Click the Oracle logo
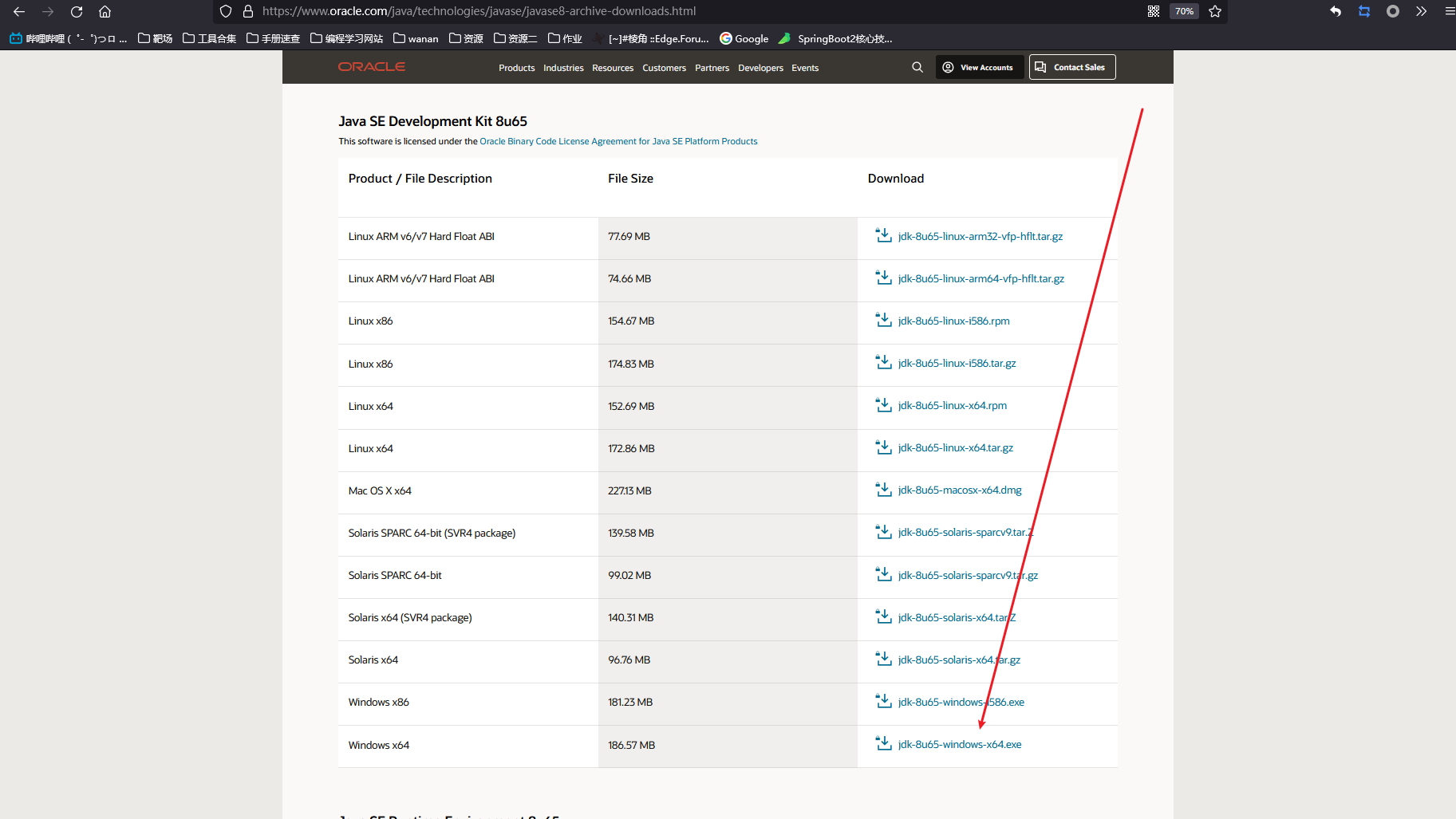1456x819 pixels. tap(372, 67)
